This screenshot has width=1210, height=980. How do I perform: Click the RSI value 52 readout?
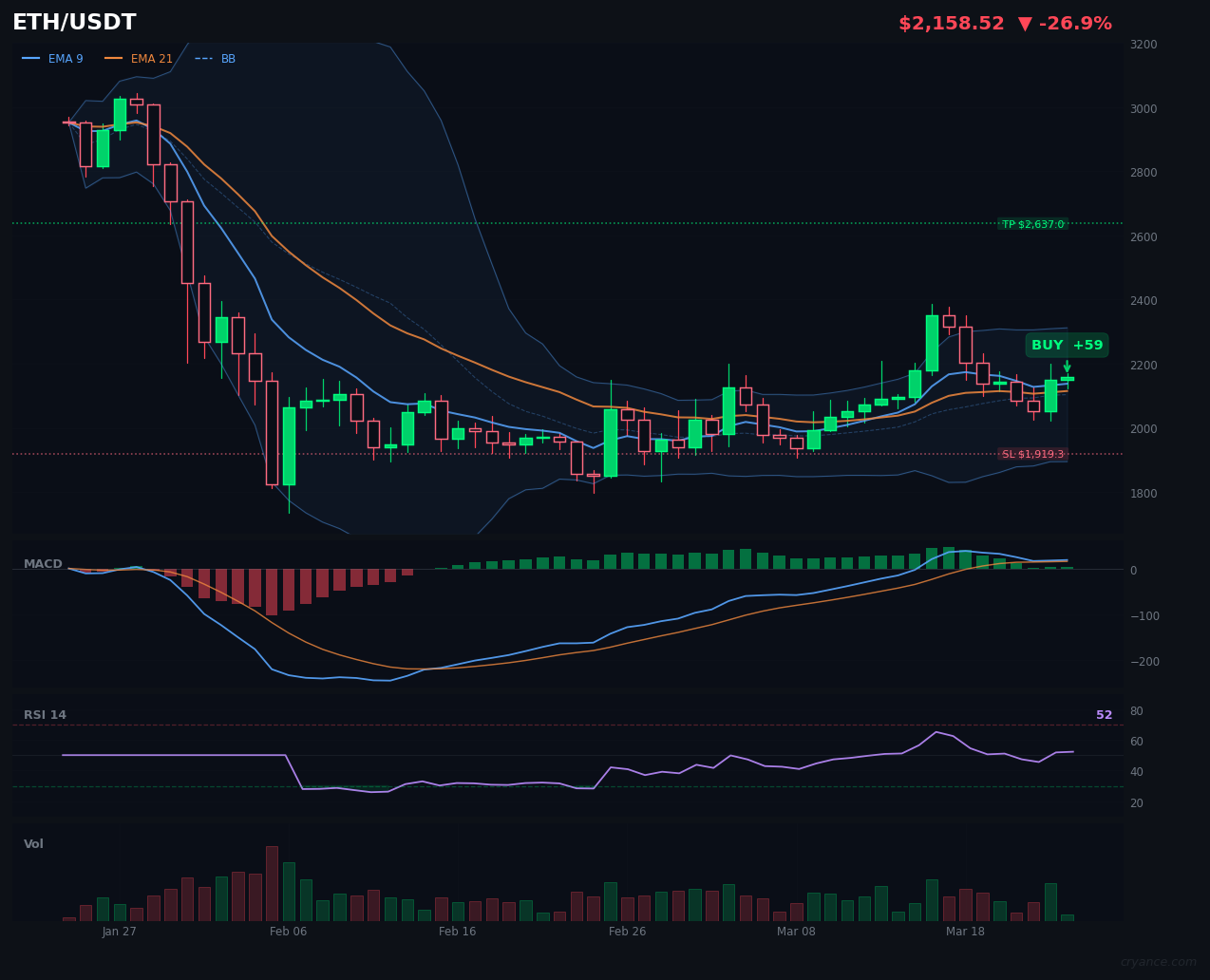coord(1104,714)
